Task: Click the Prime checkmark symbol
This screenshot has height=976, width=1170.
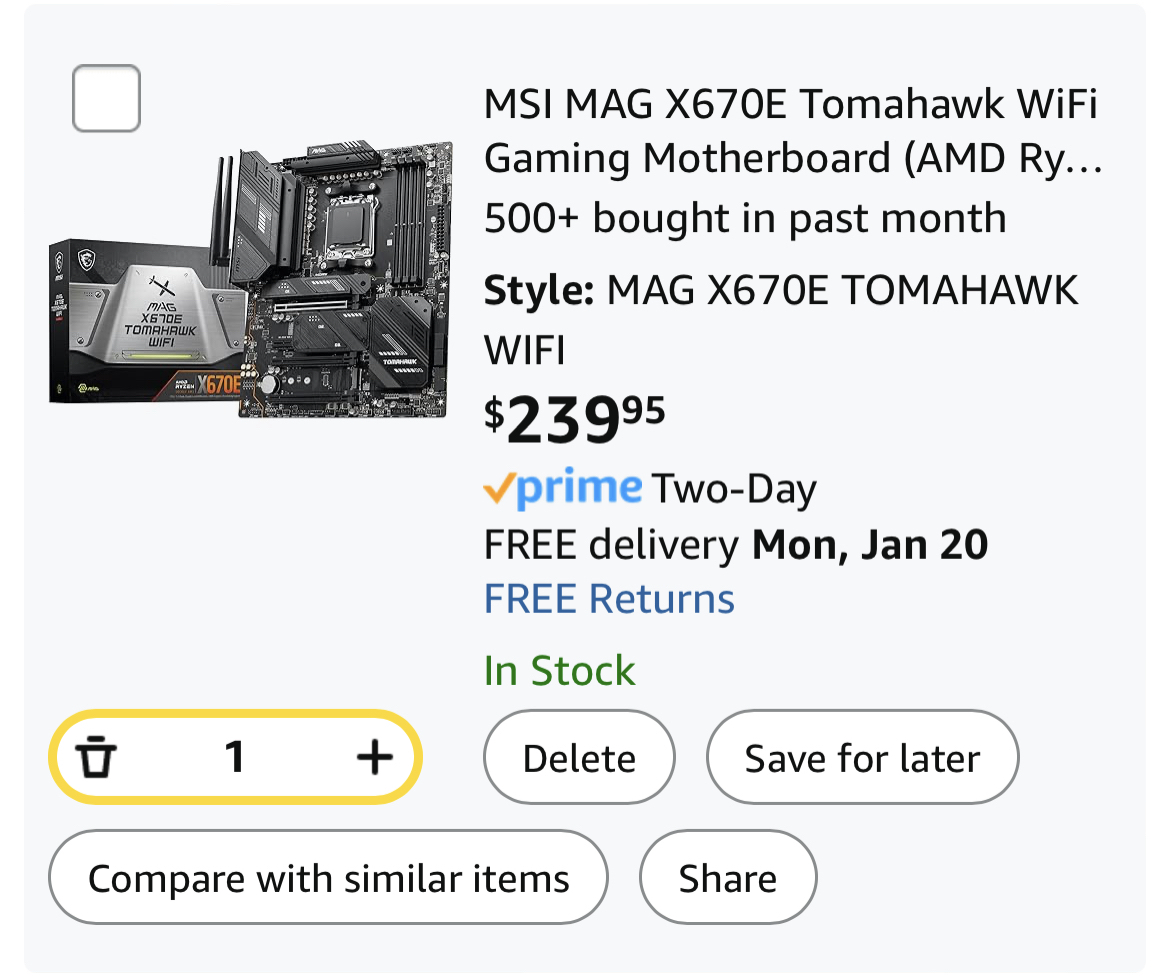Action: coord(500,489)
